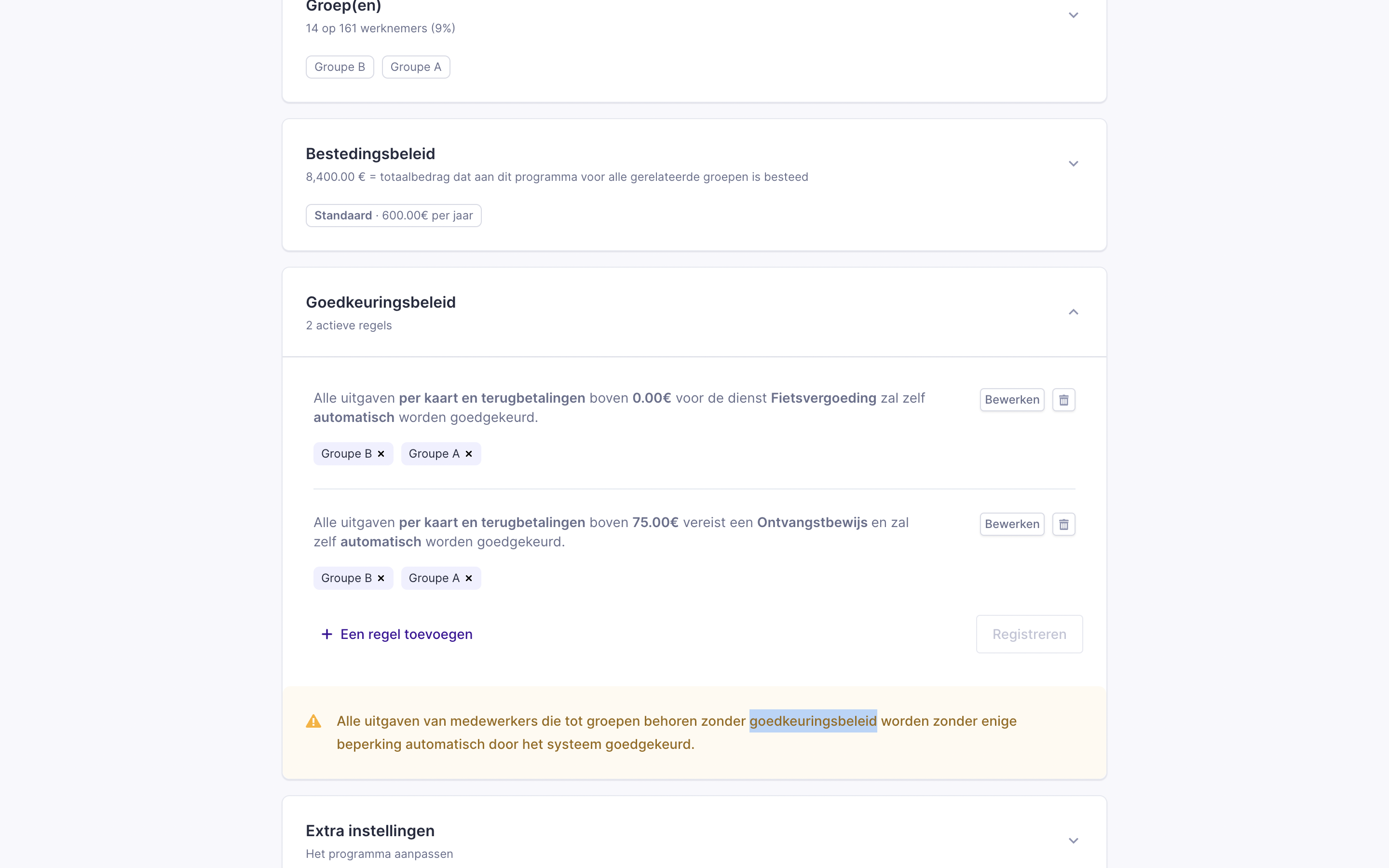
Task: Remove Groupe B from Ontvangstbewijs rule
Action: click(381, 578)
